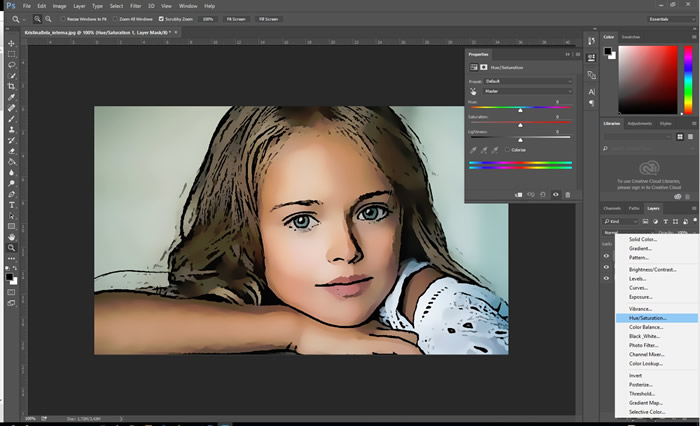Select the Blur tool
This screenshot has width=700, height=426.
coord(12,172)
